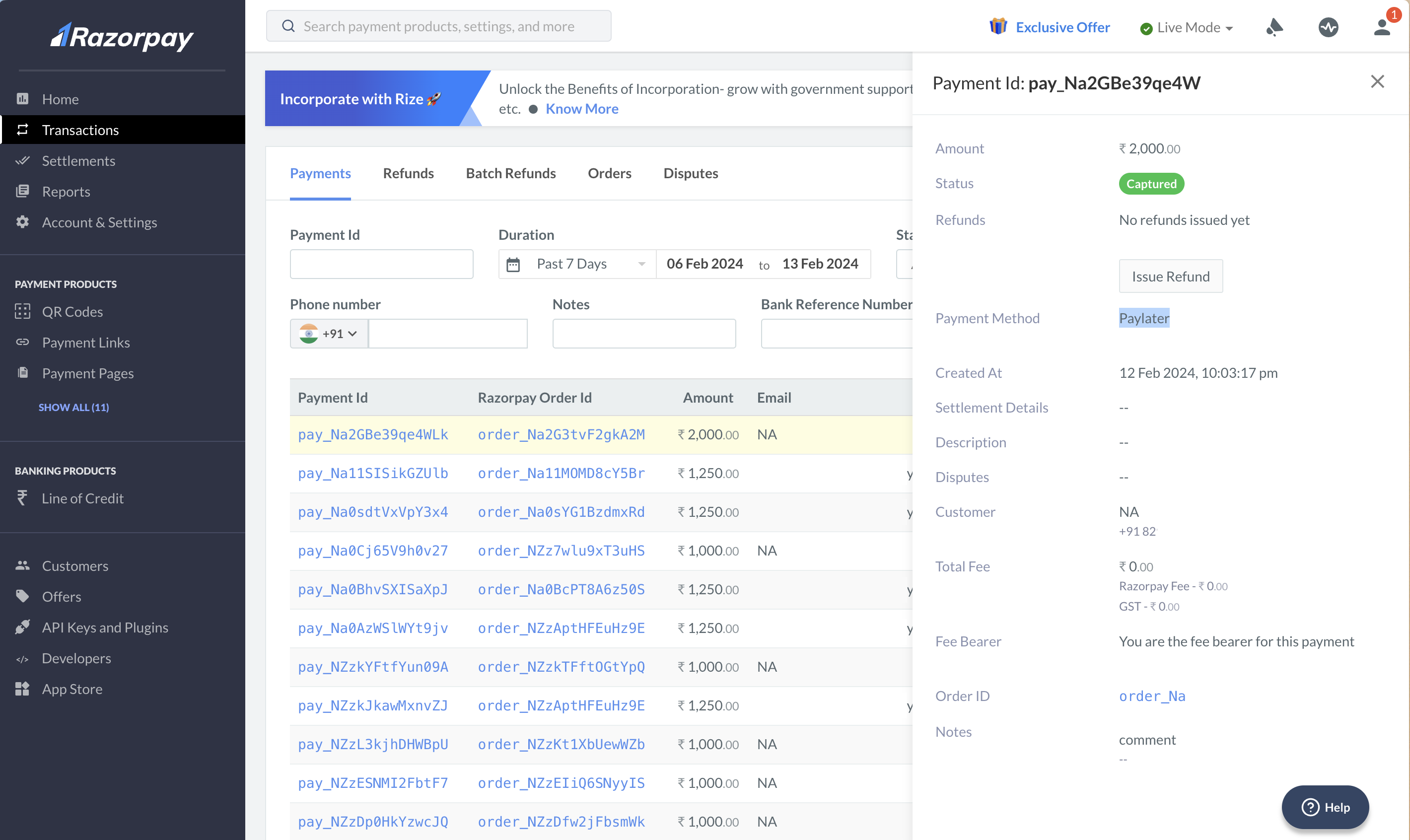Click the Captured status badge
The width and height of the screenshot is (1410, 840).
(1151, 183)
